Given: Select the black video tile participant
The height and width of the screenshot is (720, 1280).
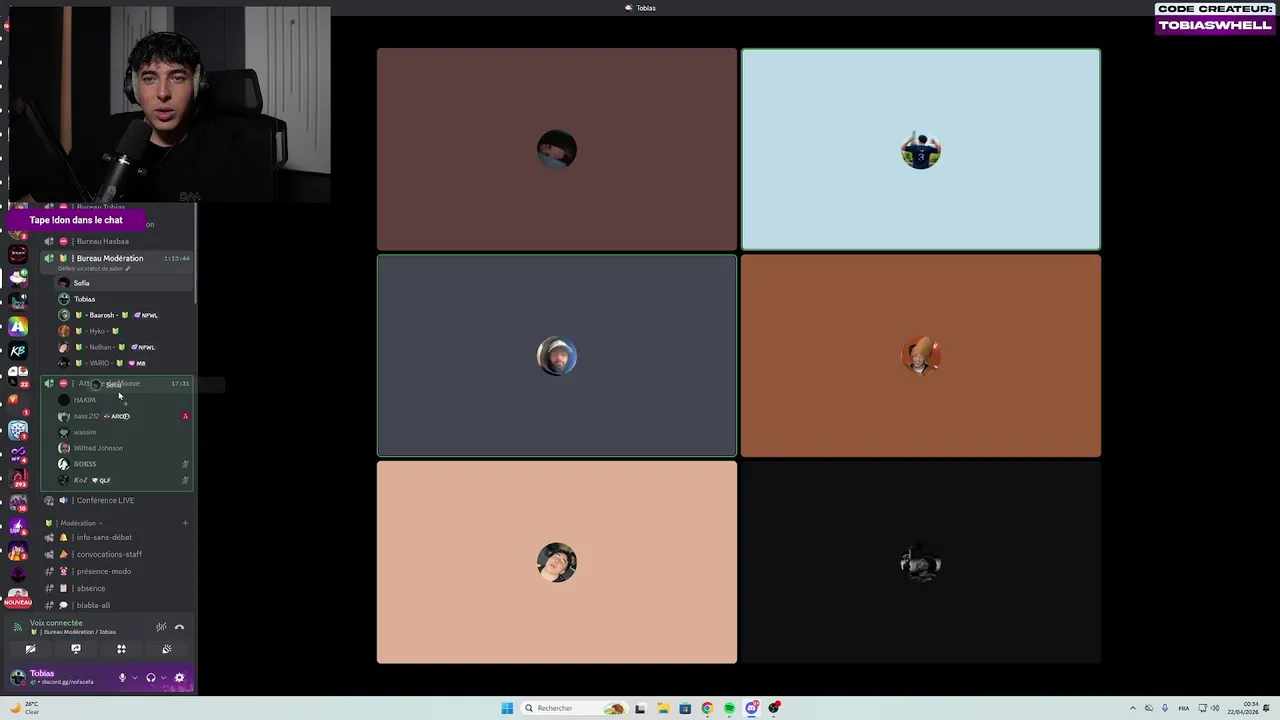Looking at the screenshot, I should 921,562.
